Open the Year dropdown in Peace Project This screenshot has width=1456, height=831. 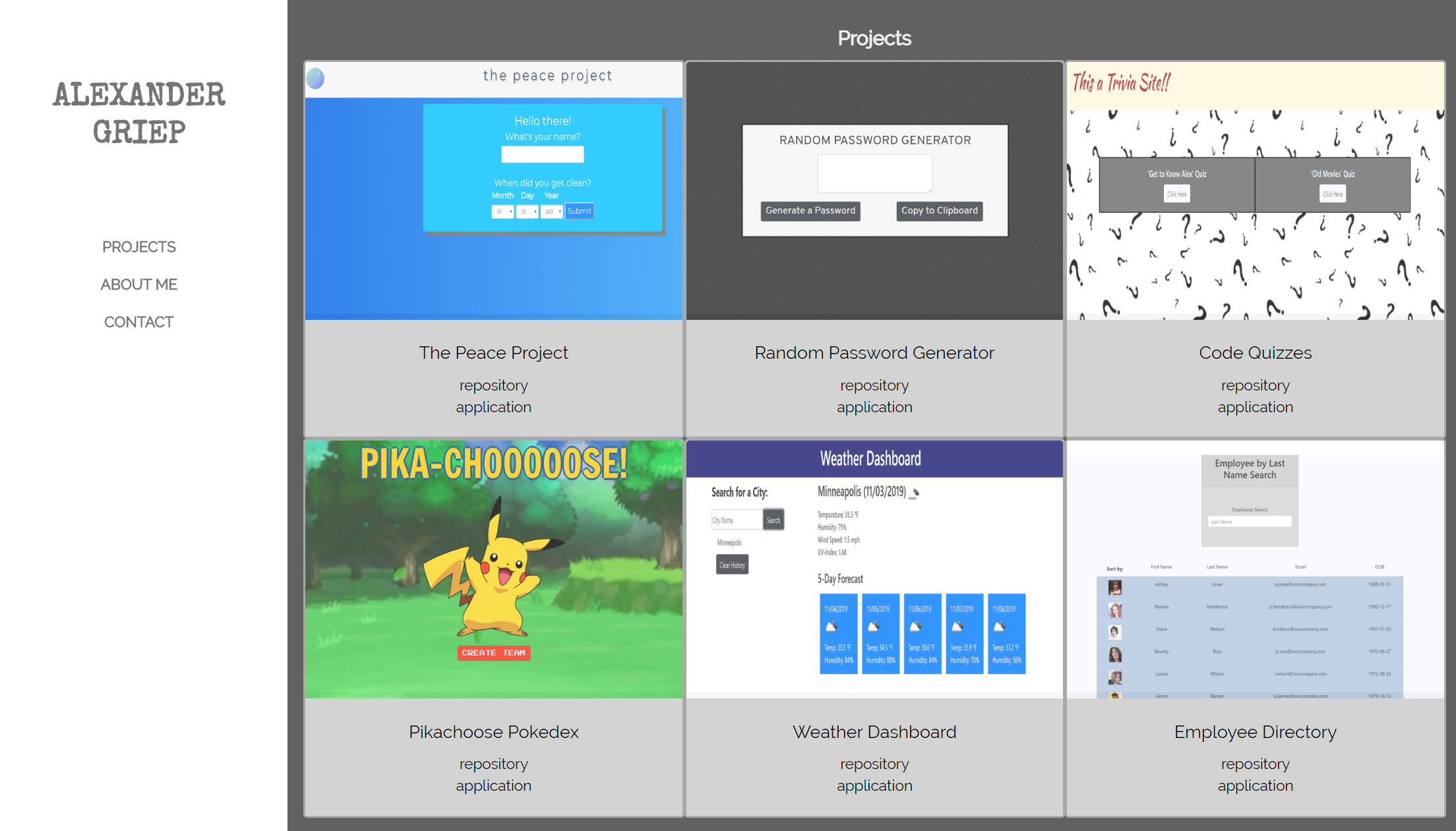(x=552, y=211)
